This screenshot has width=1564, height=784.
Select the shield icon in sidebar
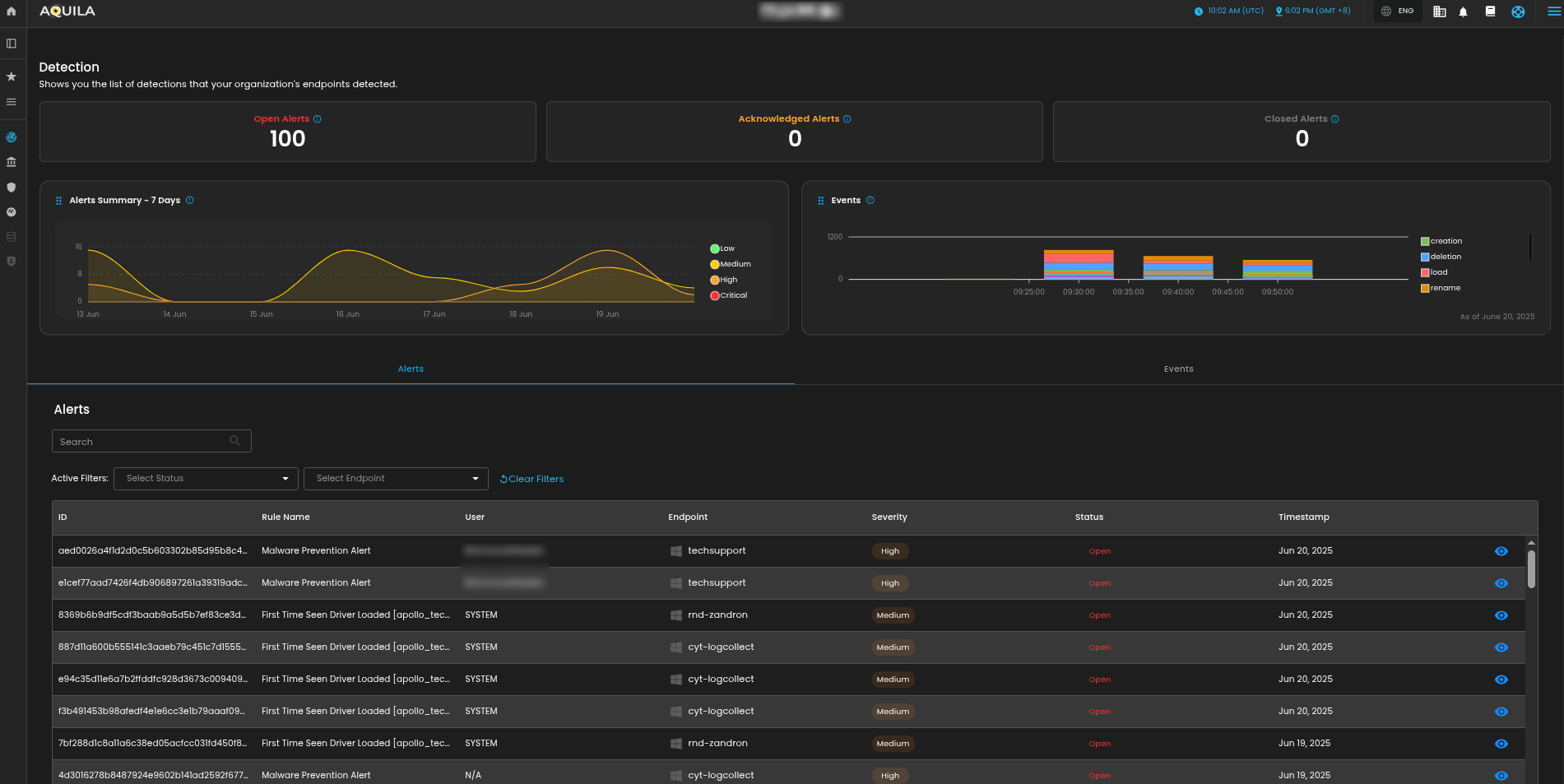coord(12,188)
